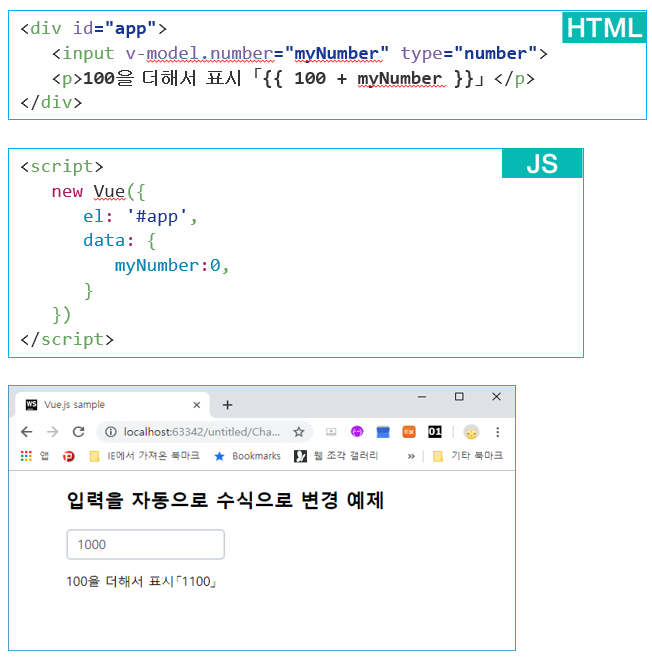Click the number input containing 1000
The height and width of the screenshot is (660, 652).
(146, 544)
